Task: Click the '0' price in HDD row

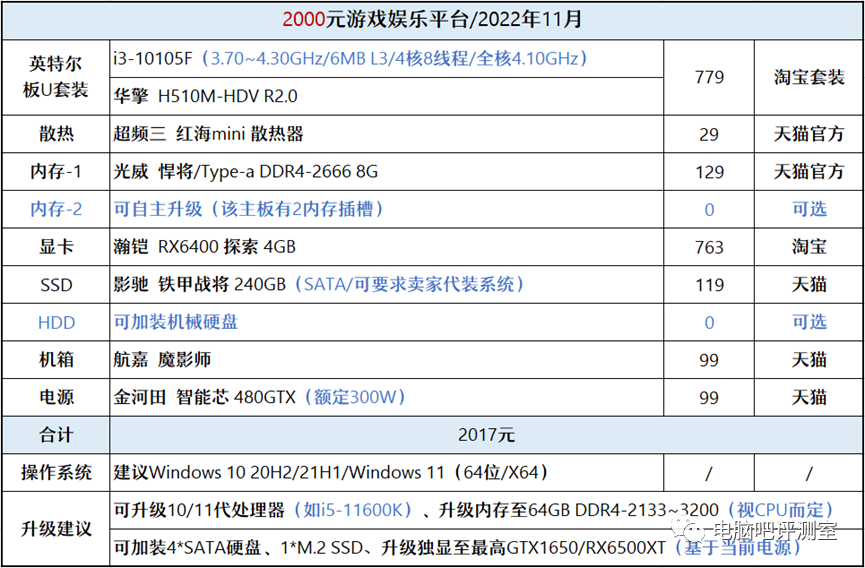Action: point(709,322)
